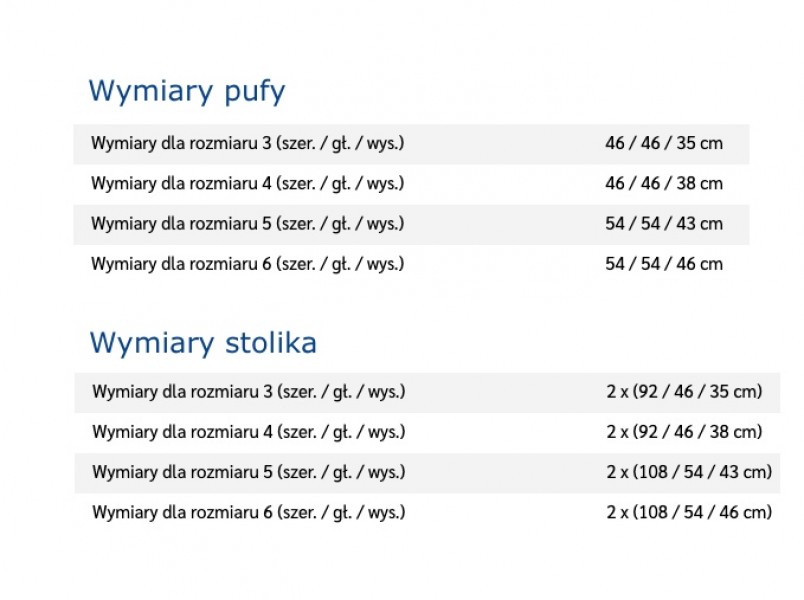
Task: Click the value 46 / 46 / 38 cm
Action: click(664, 183)
